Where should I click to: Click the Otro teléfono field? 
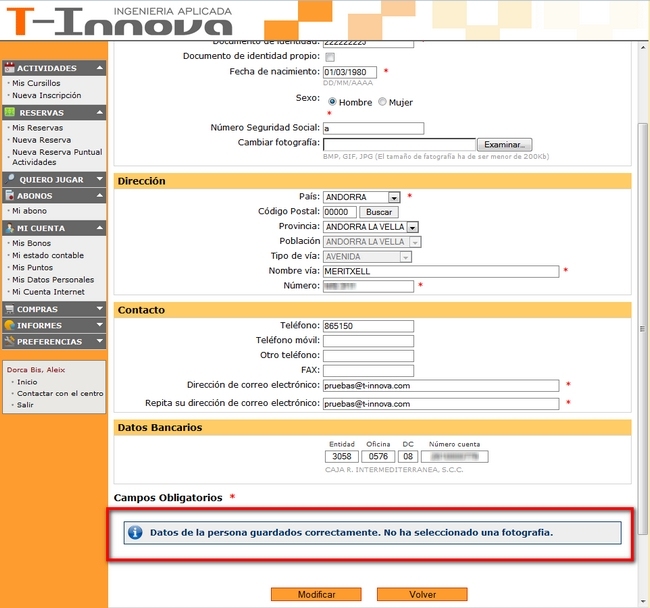[x=368, y=356]
